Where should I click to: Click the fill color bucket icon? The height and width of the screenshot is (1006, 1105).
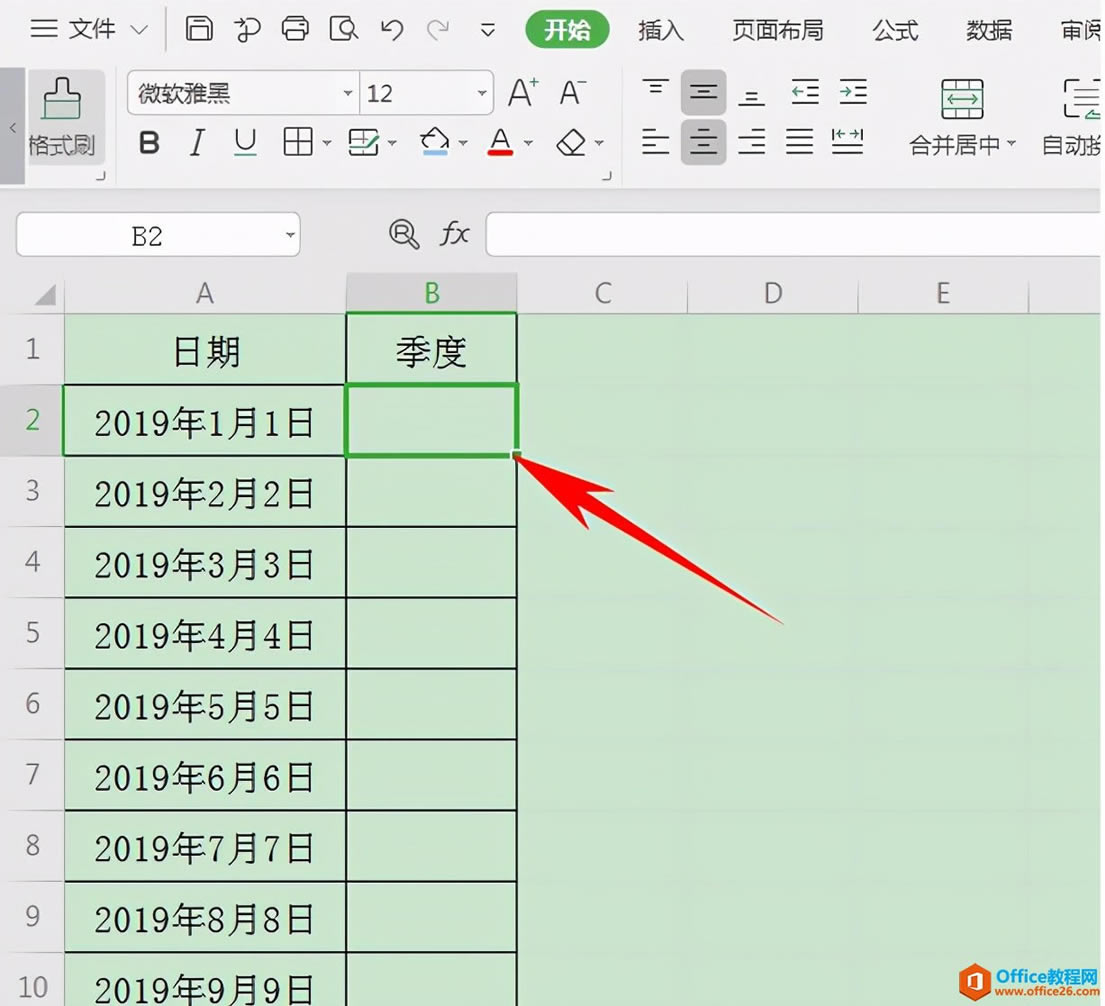(x=435, y=142)
